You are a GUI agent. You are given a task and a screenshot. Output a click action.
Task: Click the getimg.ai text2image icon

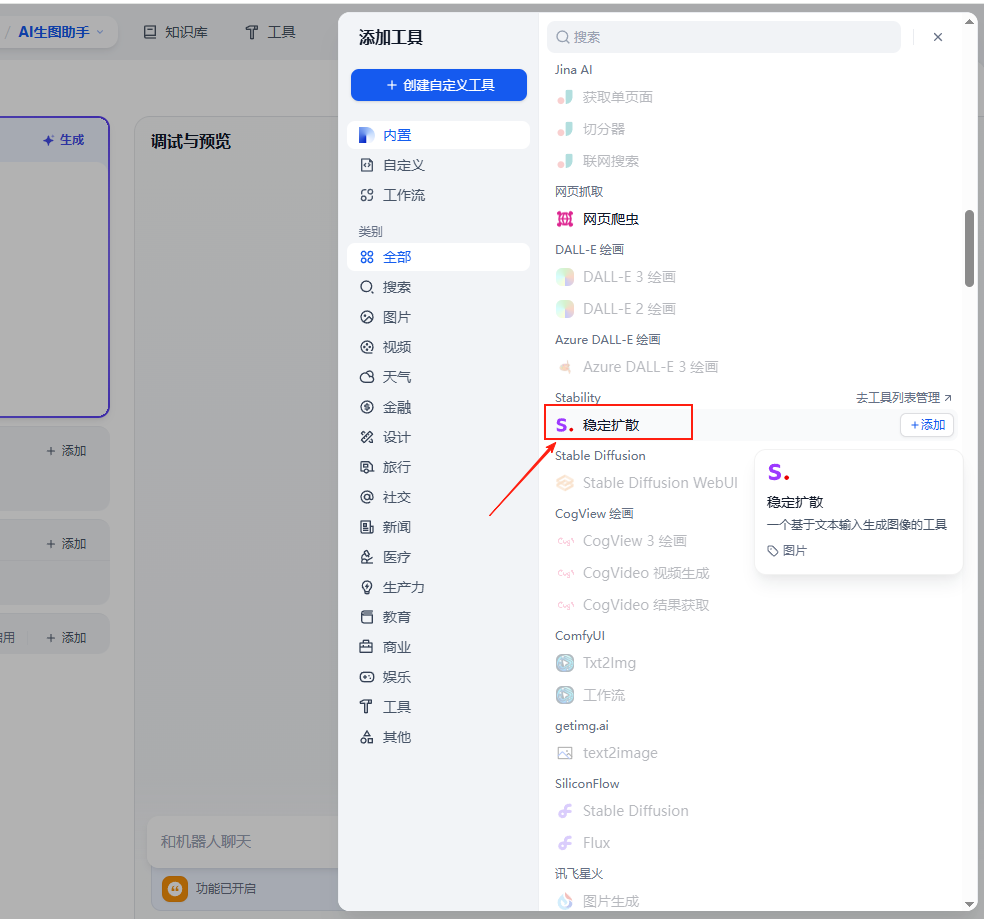coord(565,753)
